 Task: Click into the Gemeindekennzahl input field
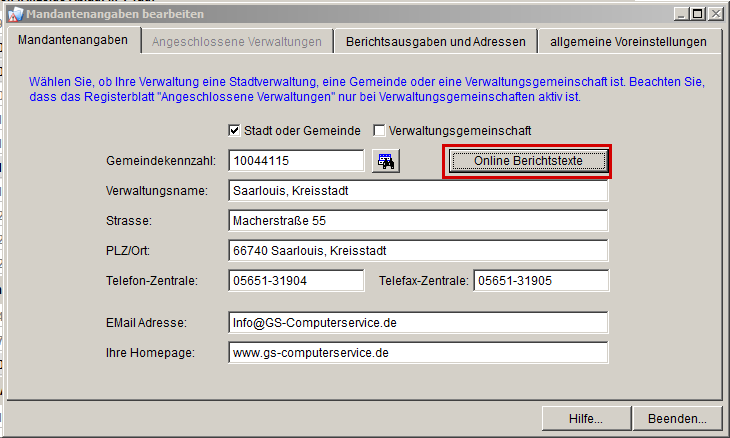296,161
